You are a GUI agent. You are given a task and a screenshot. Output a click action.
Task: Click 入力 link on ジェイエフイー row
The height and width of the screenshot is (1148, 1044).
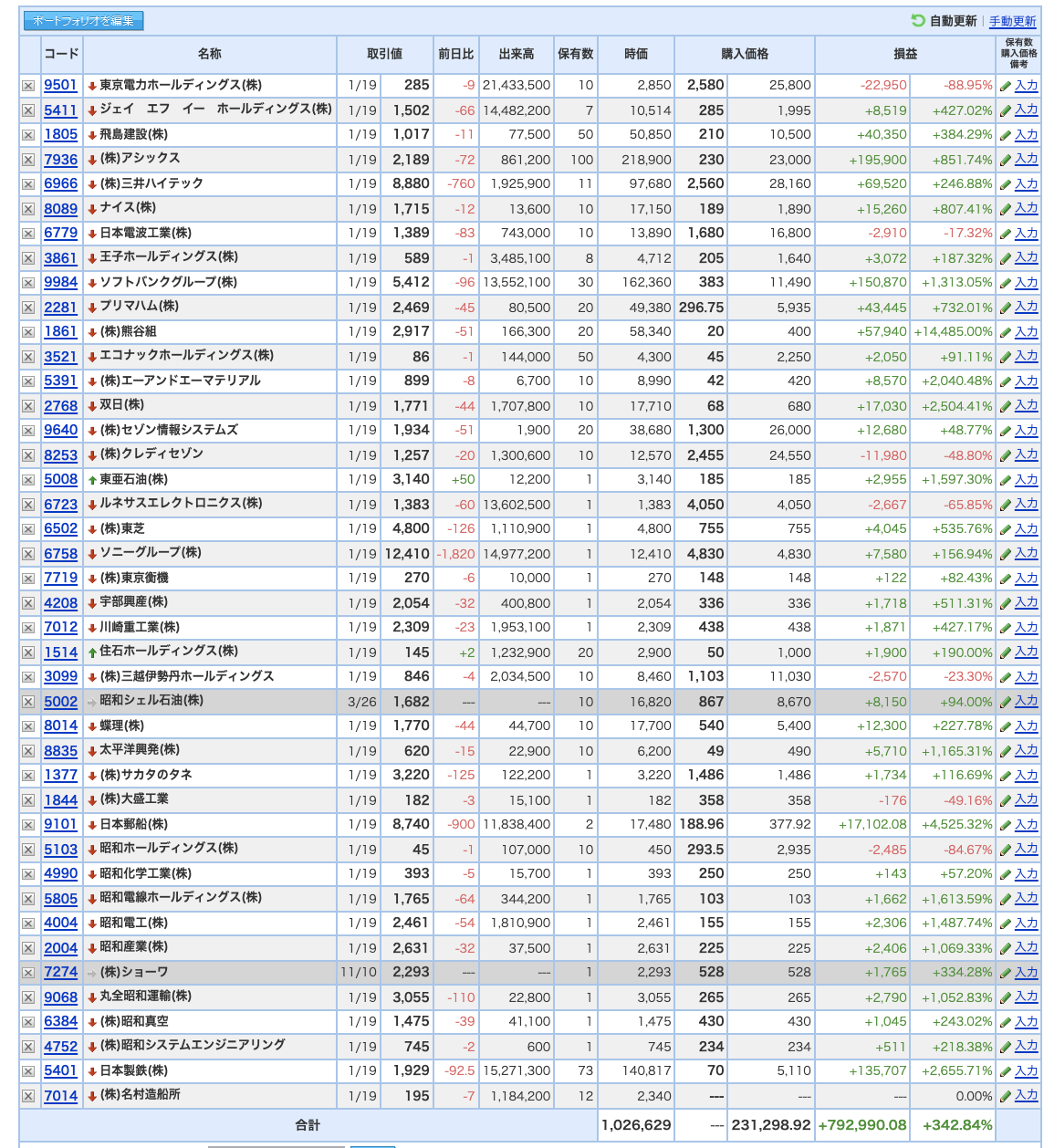pos(1026,110)
